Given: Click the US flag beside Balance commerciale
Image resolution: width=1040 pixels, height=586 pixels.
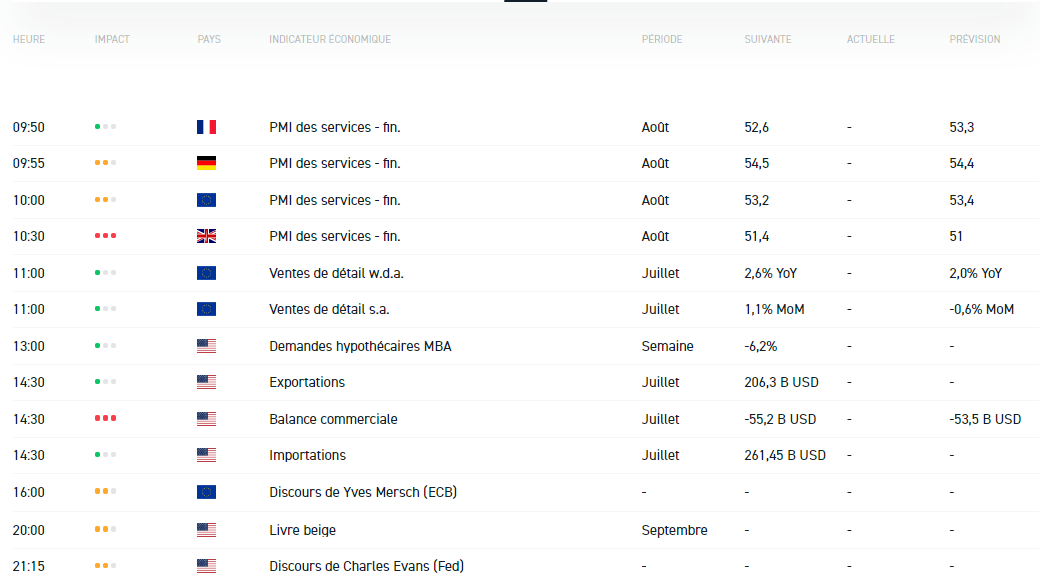Looking at the screenshot, I should click(x=206, y=419).
